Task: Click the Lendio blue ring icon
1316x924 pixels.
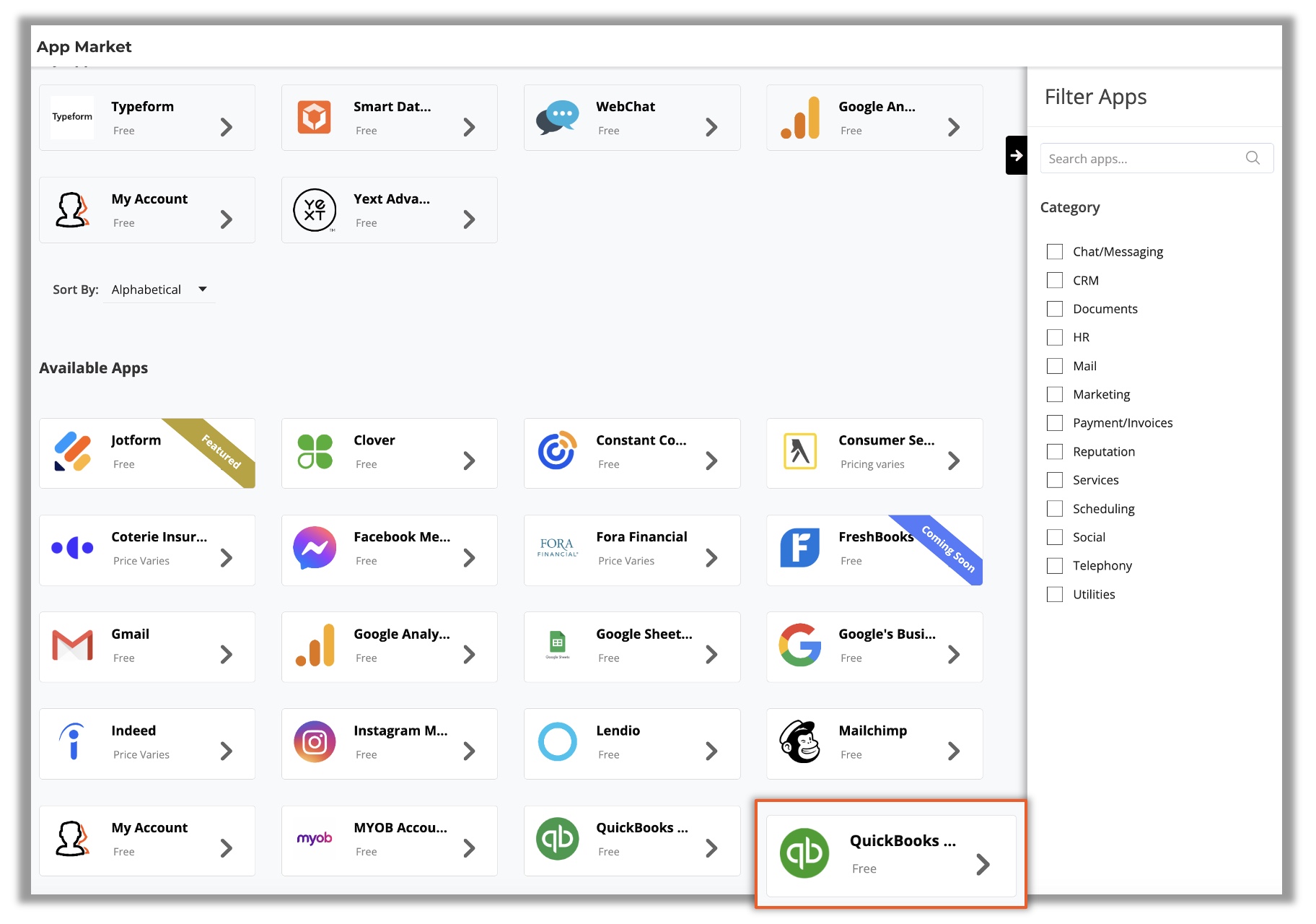Action: click(558, 741)
